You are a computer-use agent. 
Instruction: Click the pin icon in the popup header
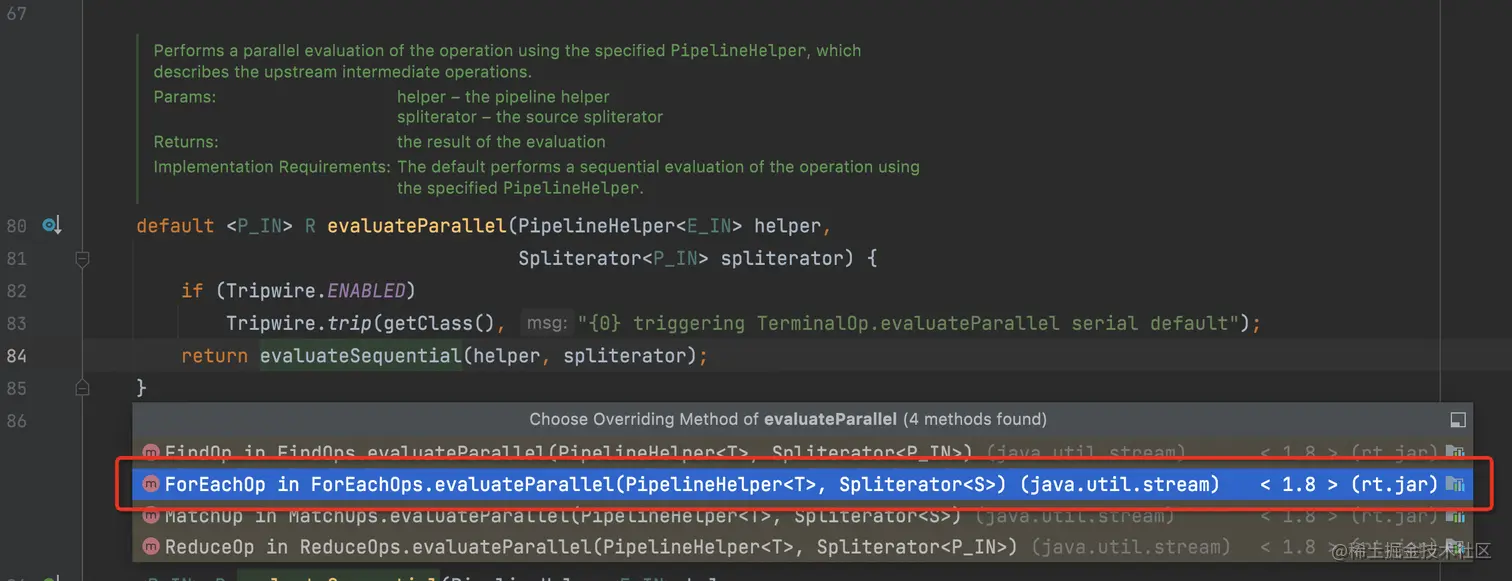click(x=1458, y=420)
